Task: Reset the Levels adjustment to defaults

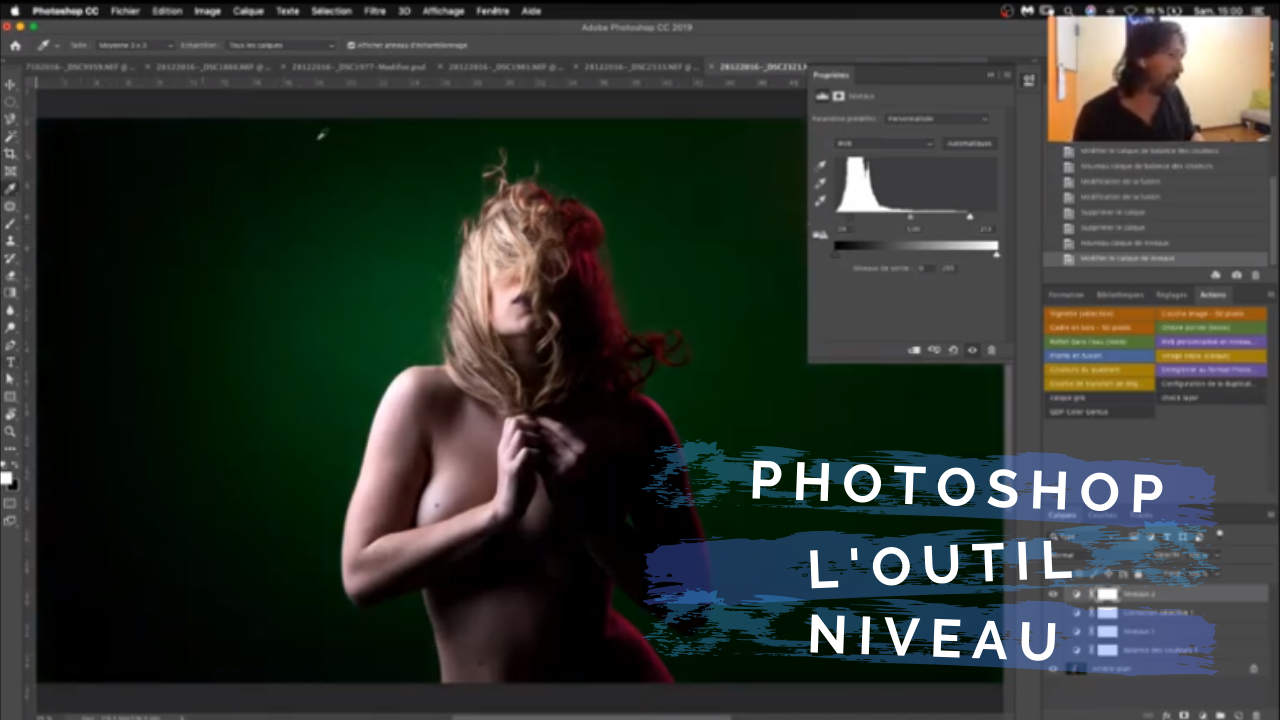Action: pyautogui.click(x=953, y=350)
